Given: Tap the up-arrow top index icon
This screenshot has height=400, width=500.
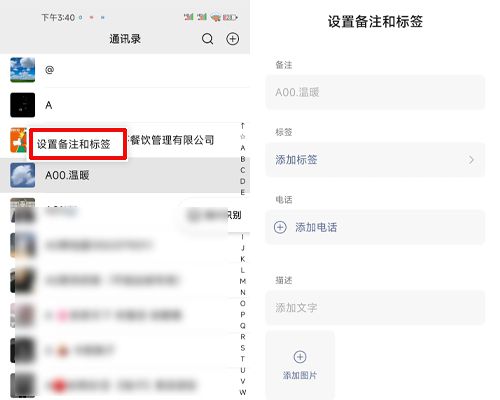Looking at the screenshot, I should click(x=243, y=126).
